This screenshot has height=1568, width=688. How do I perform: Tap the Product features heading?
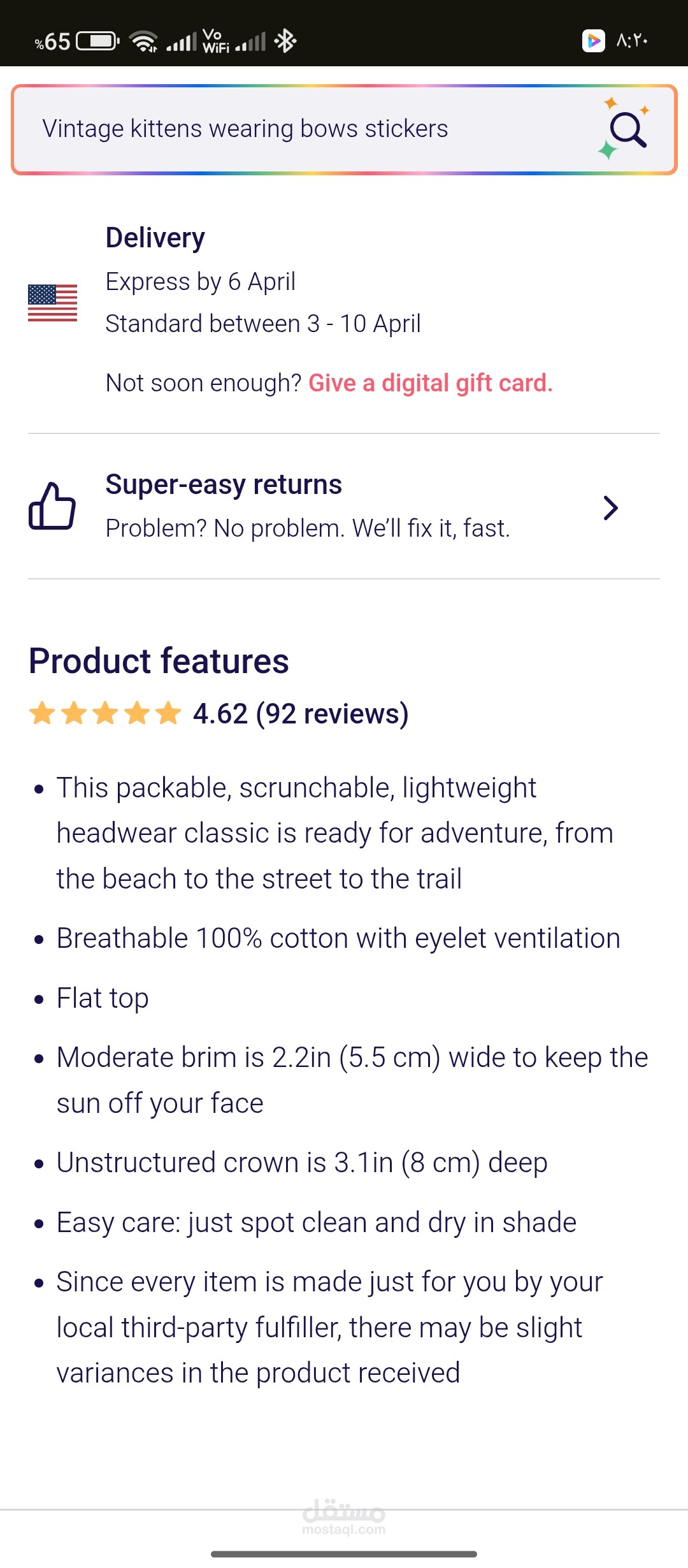click(x=159, y=661)
